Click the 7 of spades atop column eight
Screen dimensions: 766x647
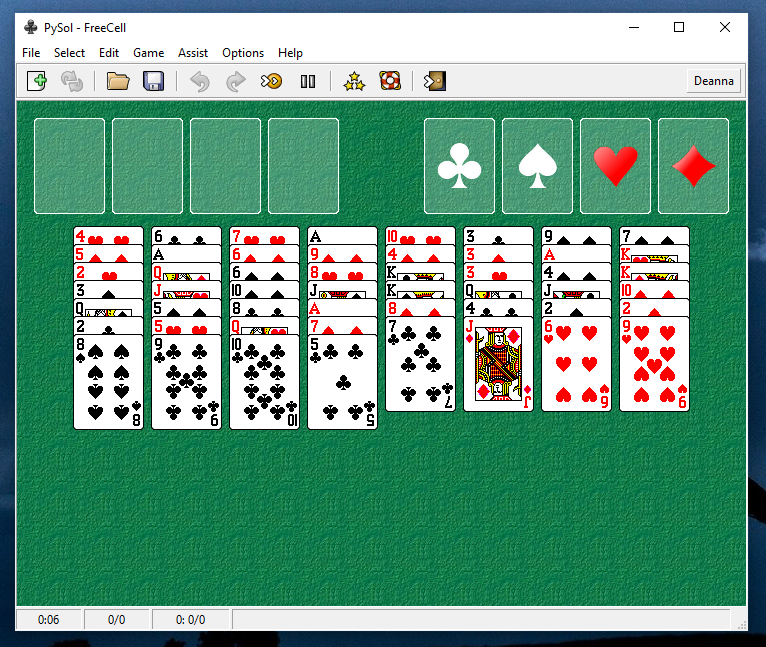654,236
